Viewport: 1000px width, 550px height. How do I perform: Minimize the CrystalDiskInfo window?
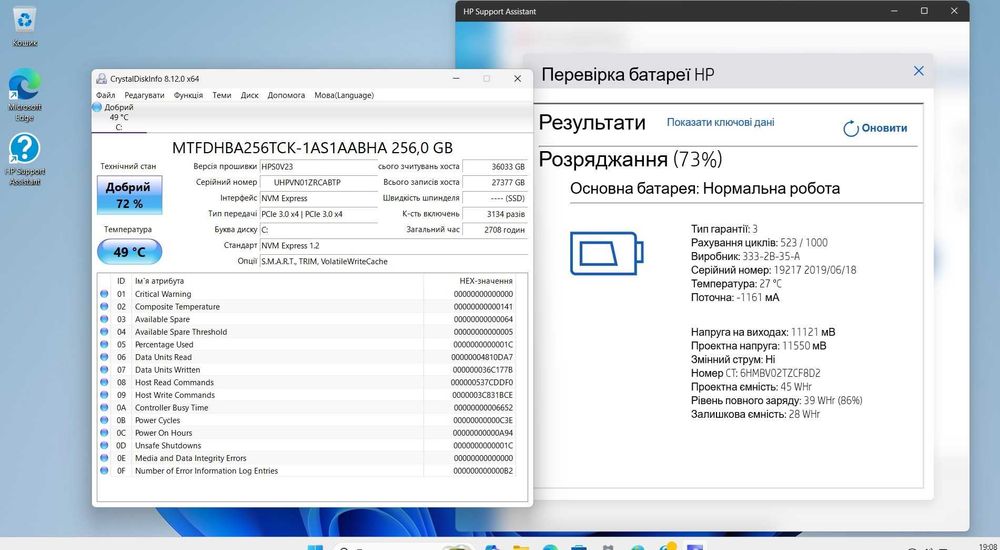click(457, 78)
